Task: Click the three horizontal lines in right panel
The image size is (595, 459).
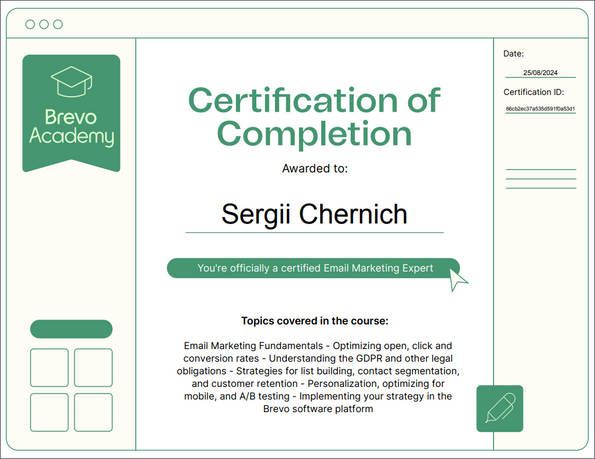Action: point(541,179)
